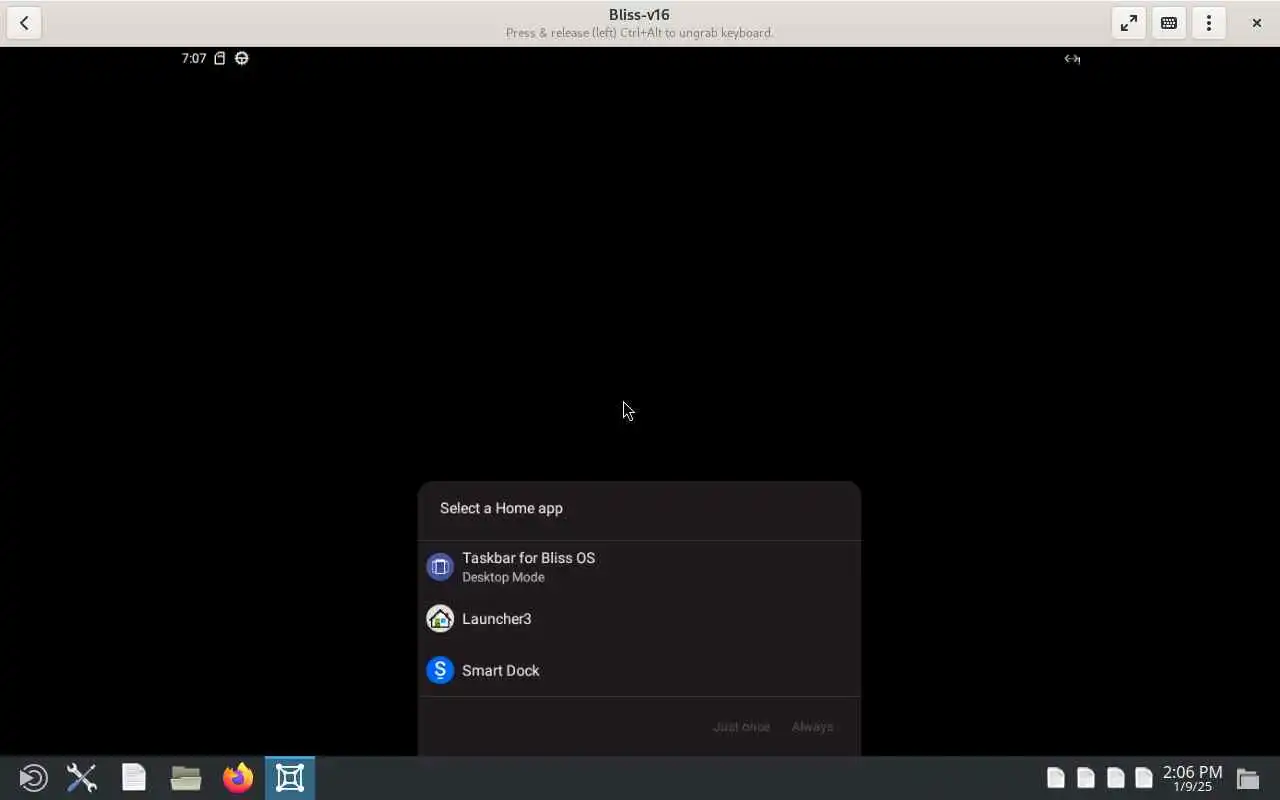Screen dimensions: 1280x800
Task: Close the Bliss-v16 window
Action: pos(1257,23)
